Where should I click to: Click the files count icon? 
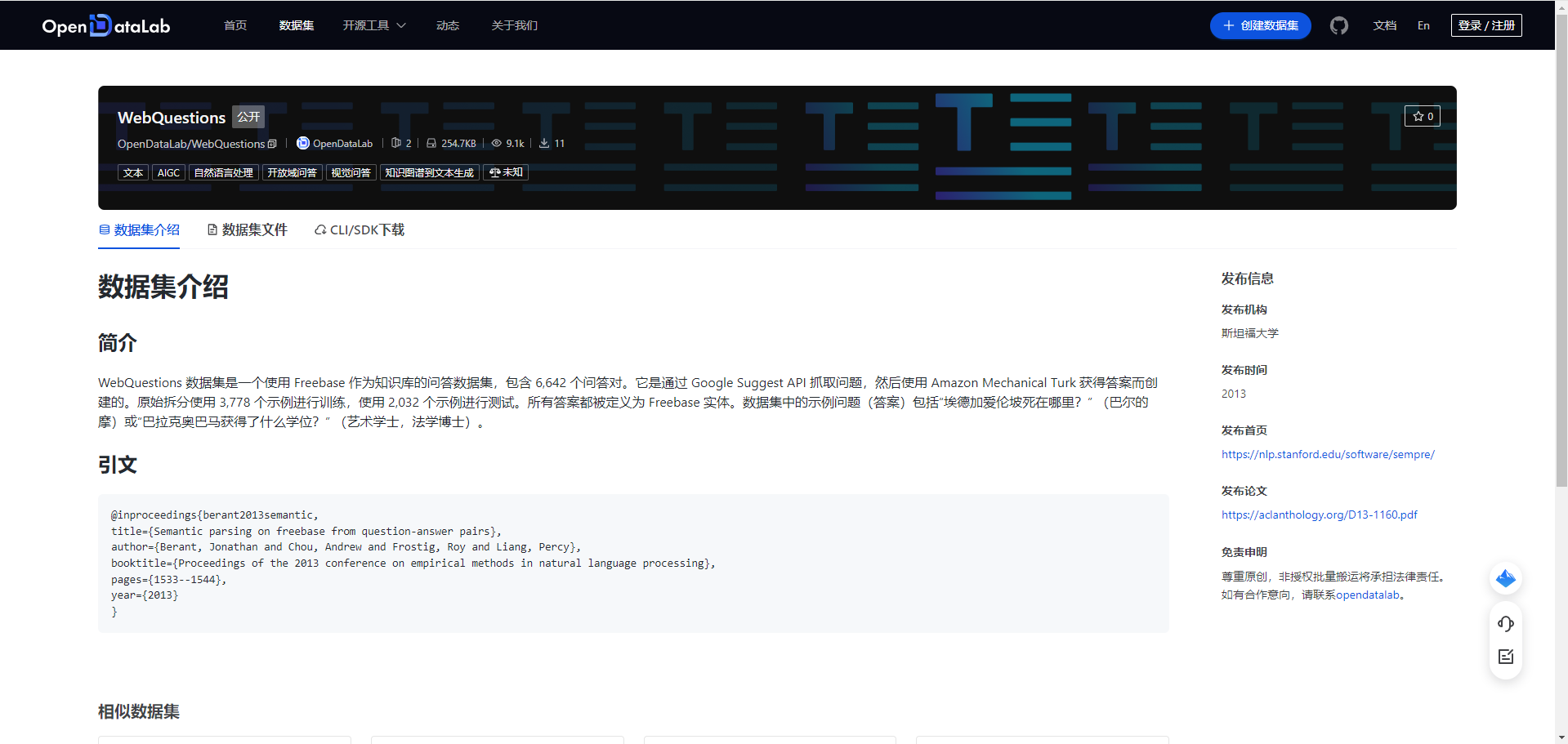[x=396, y=143]
